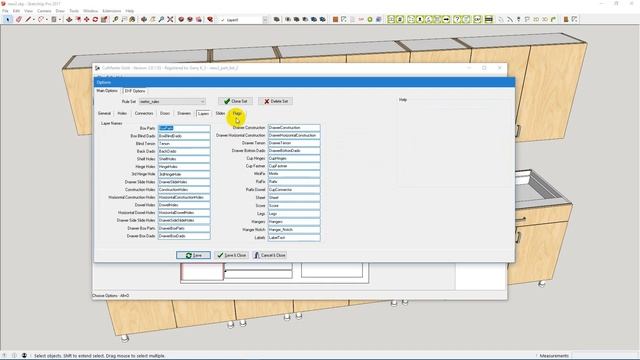Screen dimensions: 640x360
Task: Open the Slides tab
Action: [x=220, y=113]
